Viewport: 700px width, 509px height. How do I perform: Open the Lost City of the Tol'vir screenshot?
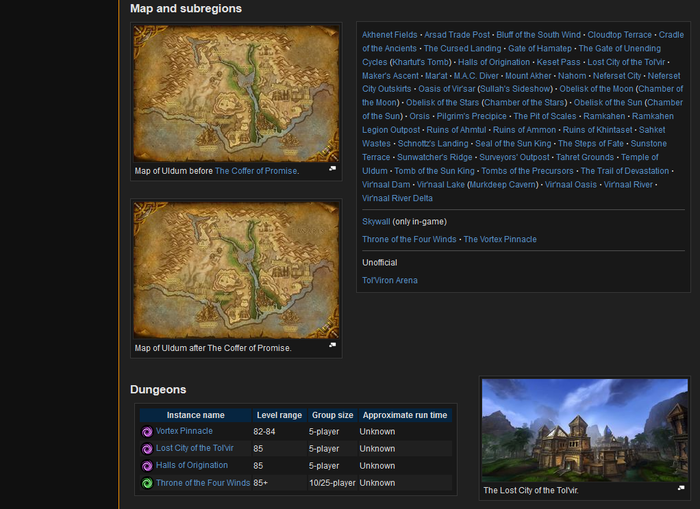click(585, 429)
